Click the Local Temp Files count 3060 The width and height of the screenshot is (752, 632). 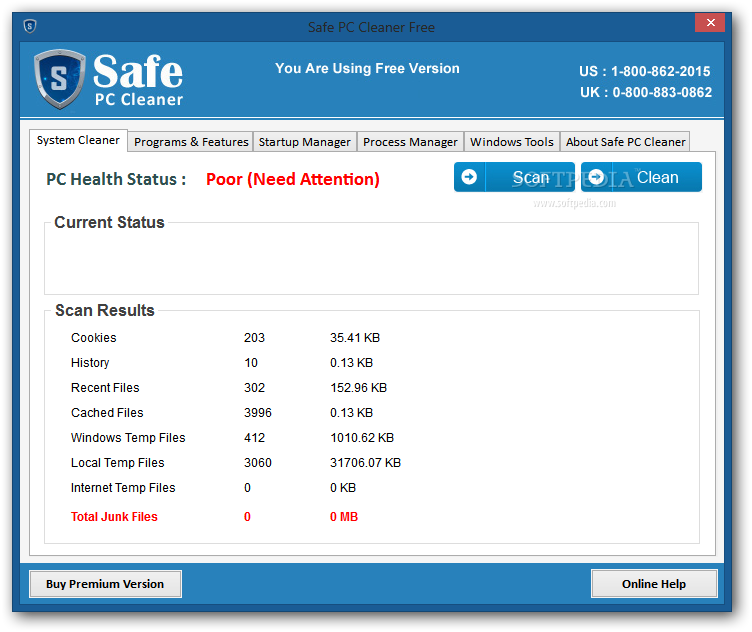(x=258, y=463)
